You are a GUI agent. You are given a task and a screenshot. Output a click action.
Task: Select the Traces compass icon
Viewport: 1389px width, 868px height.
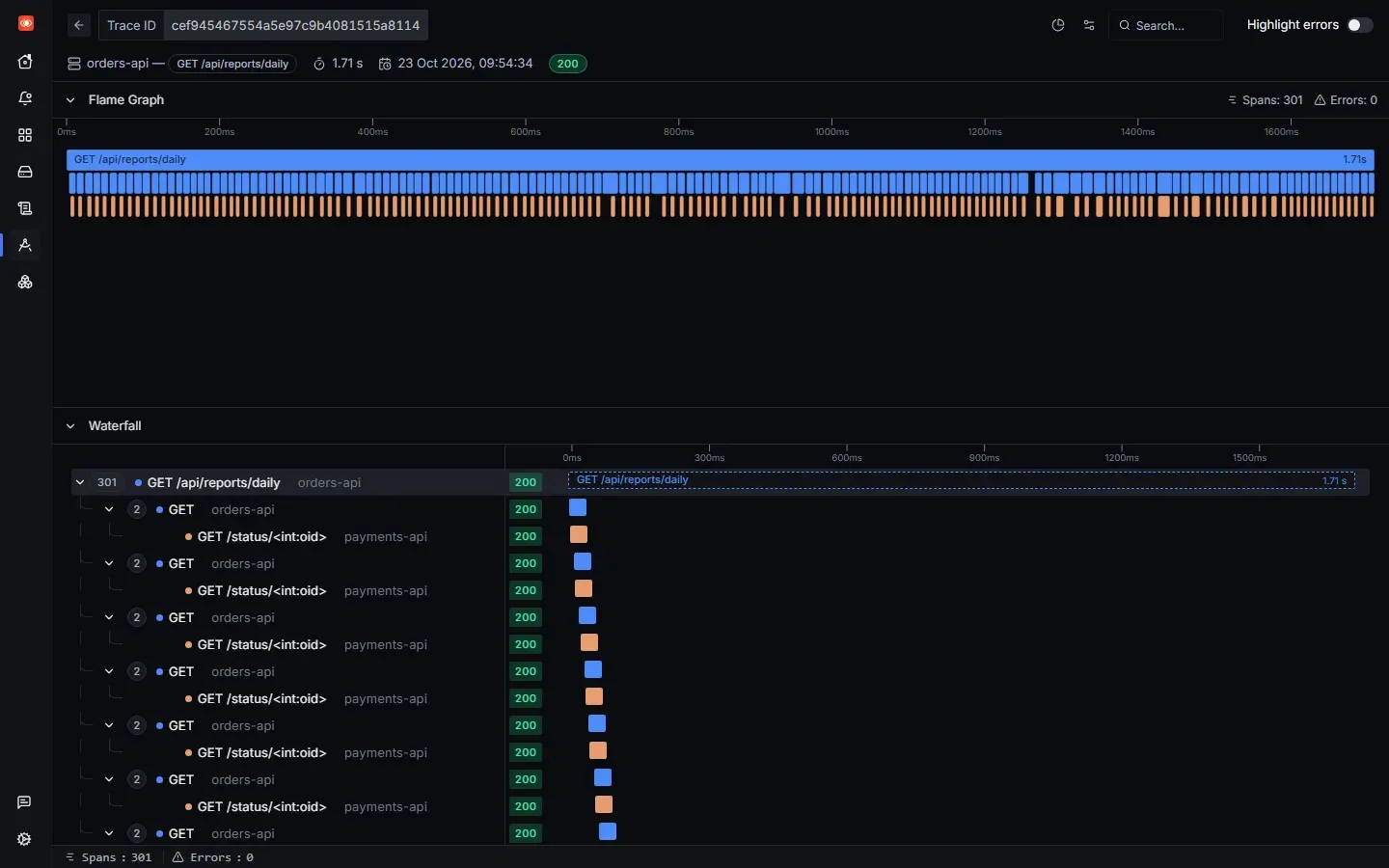point(25,245)
